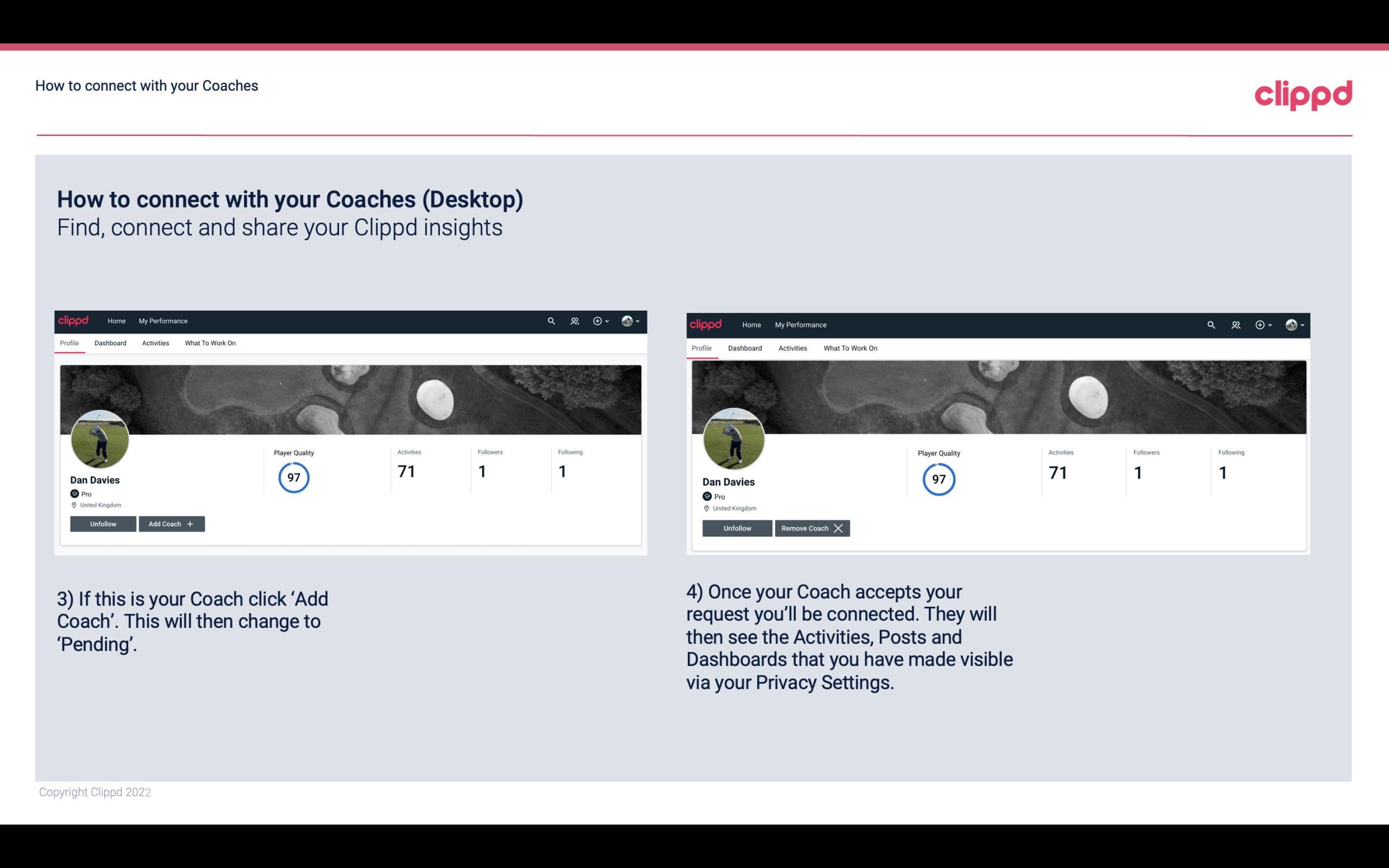This screenshot has width=1389, height=868.
Task: Click the search icon in right screenshot
Action: click(x=1210, y=324)
